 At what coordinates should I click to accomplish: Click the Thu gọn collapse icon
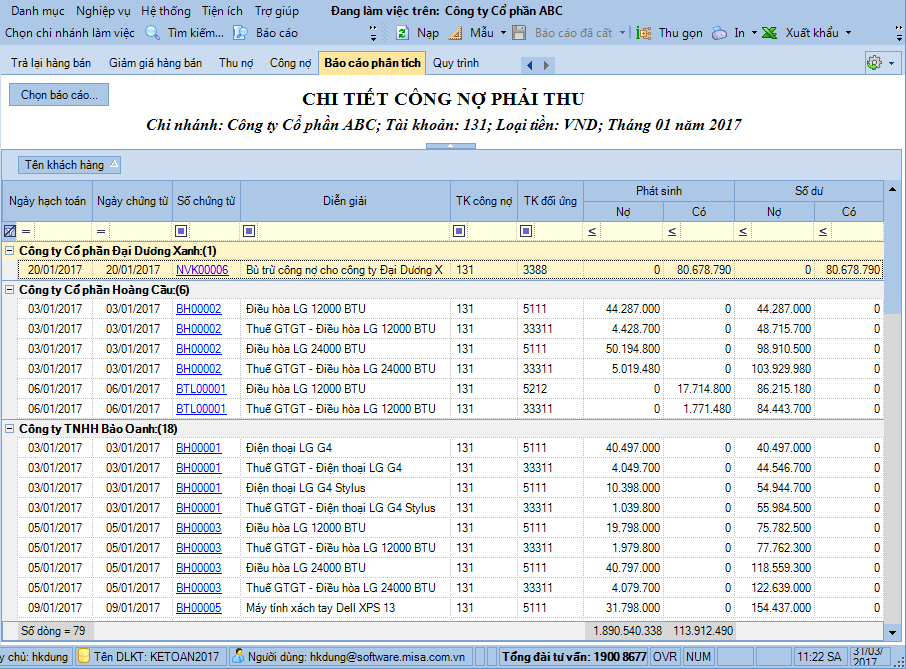(645, 33)
